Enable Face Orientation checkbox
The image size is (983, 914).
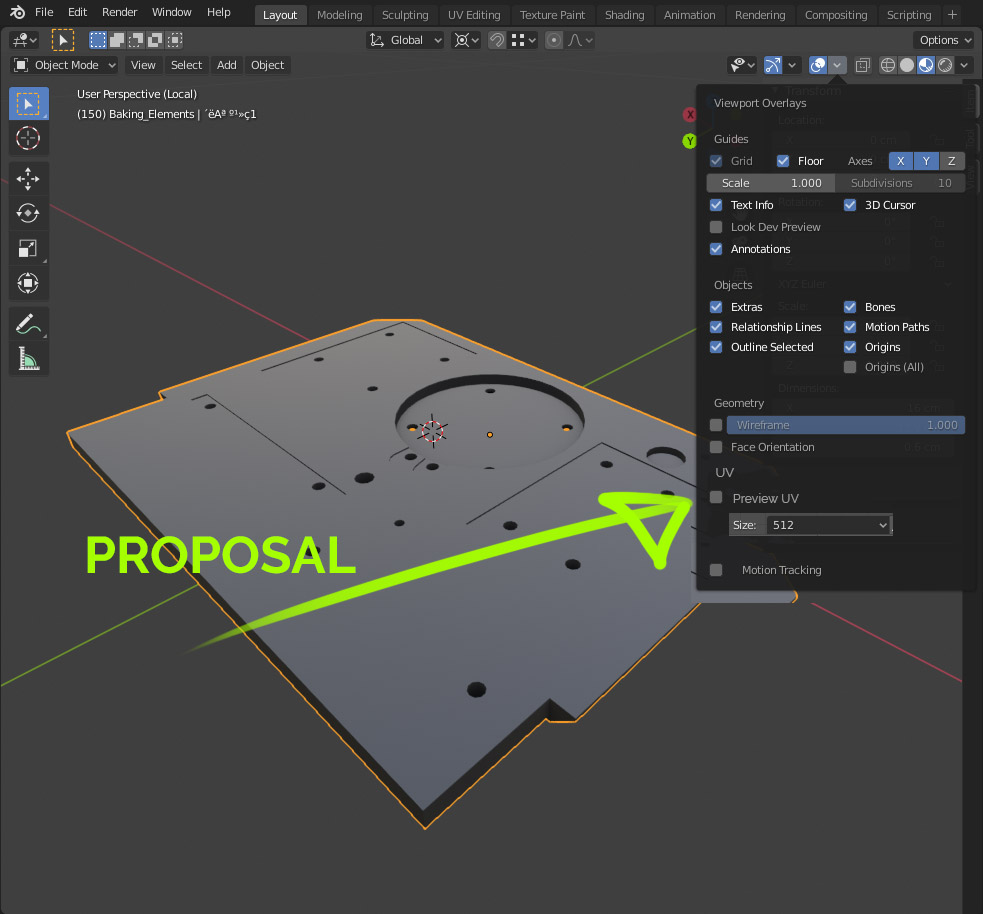tap(716, 447)
